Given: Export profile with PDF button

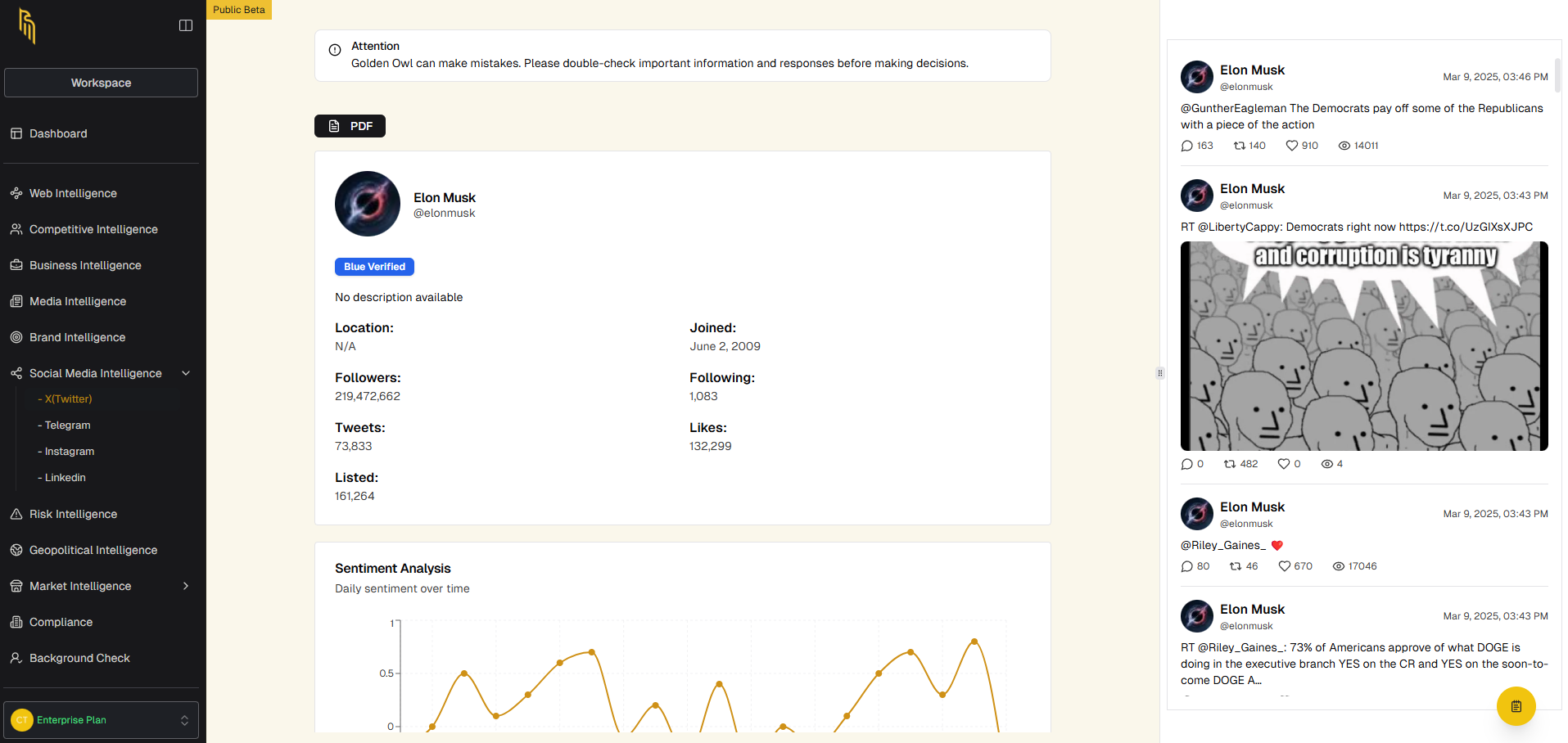Looking at the screenshot, I should (350, 126).
